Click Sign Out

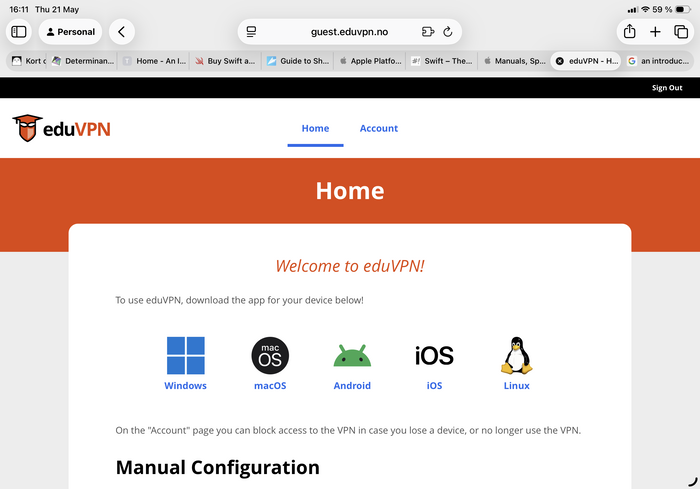click(667, 88)
